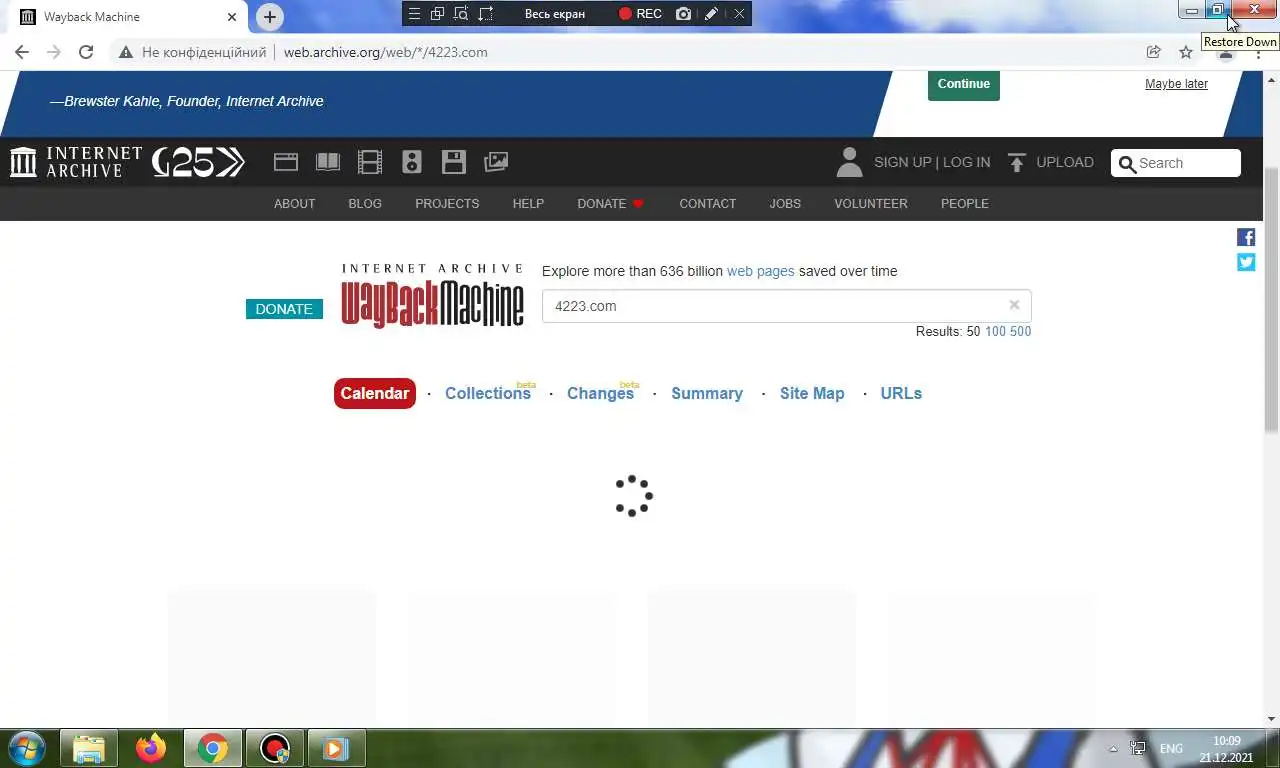This screenshot has width=1280, height=768.
Task: Reload the current page
Action: point(86,52)
